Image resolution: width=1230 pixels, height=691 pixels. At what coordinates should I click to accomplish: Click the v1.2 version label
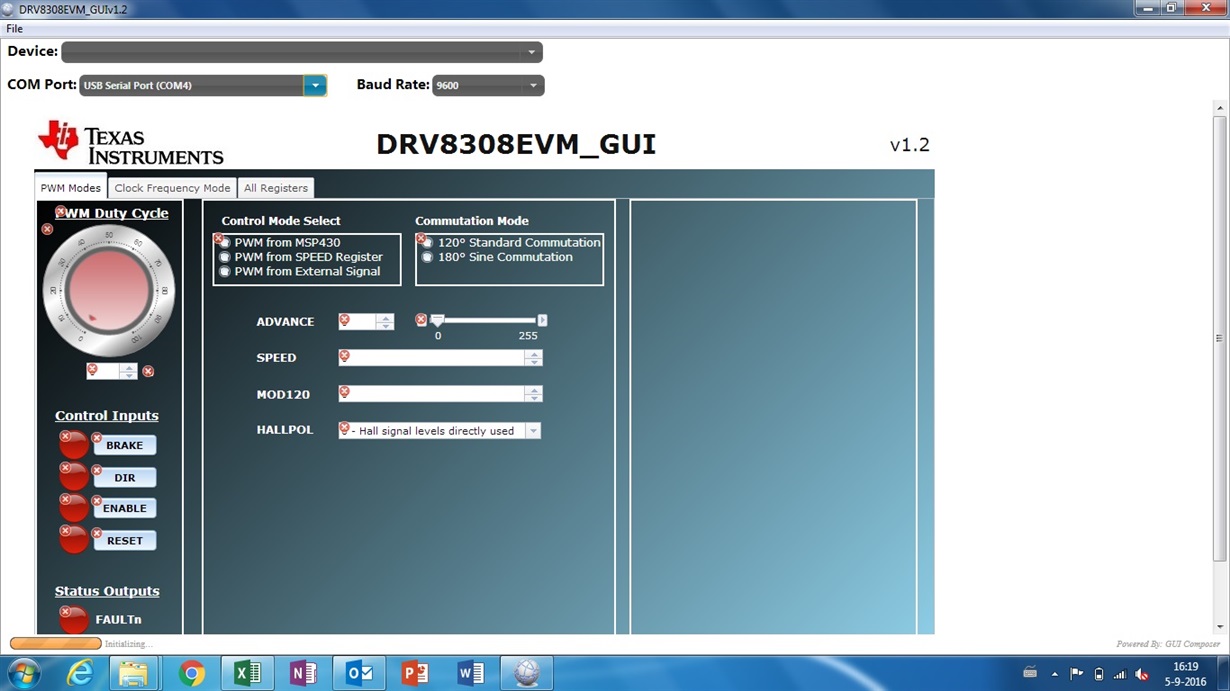(910, 145)
